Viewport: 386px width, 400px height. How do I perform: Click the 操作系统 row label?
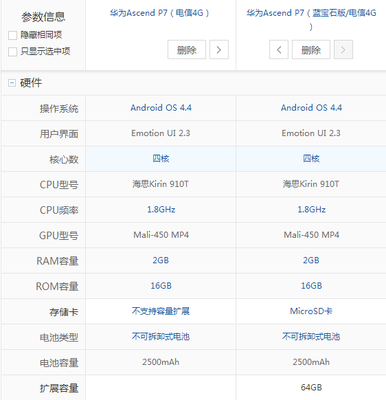(59, 109)
